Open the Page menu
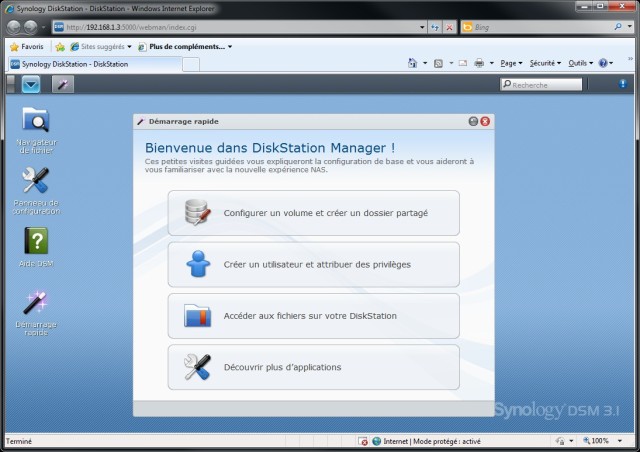This screenshot has height=452, width=640. tap(511, 63)
